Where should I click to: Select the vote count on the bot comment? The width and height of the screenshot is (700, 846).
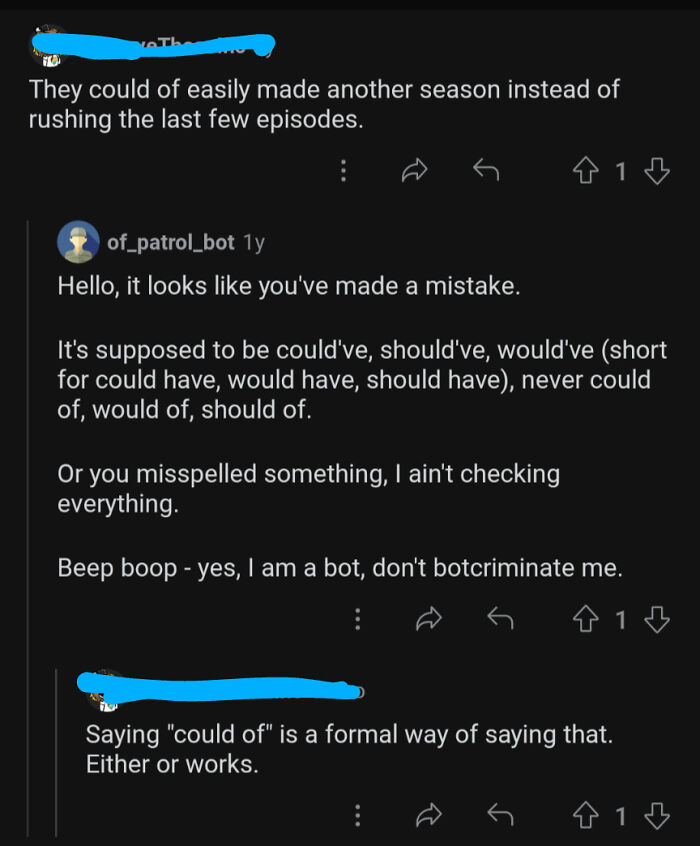(x=621, y=619)
